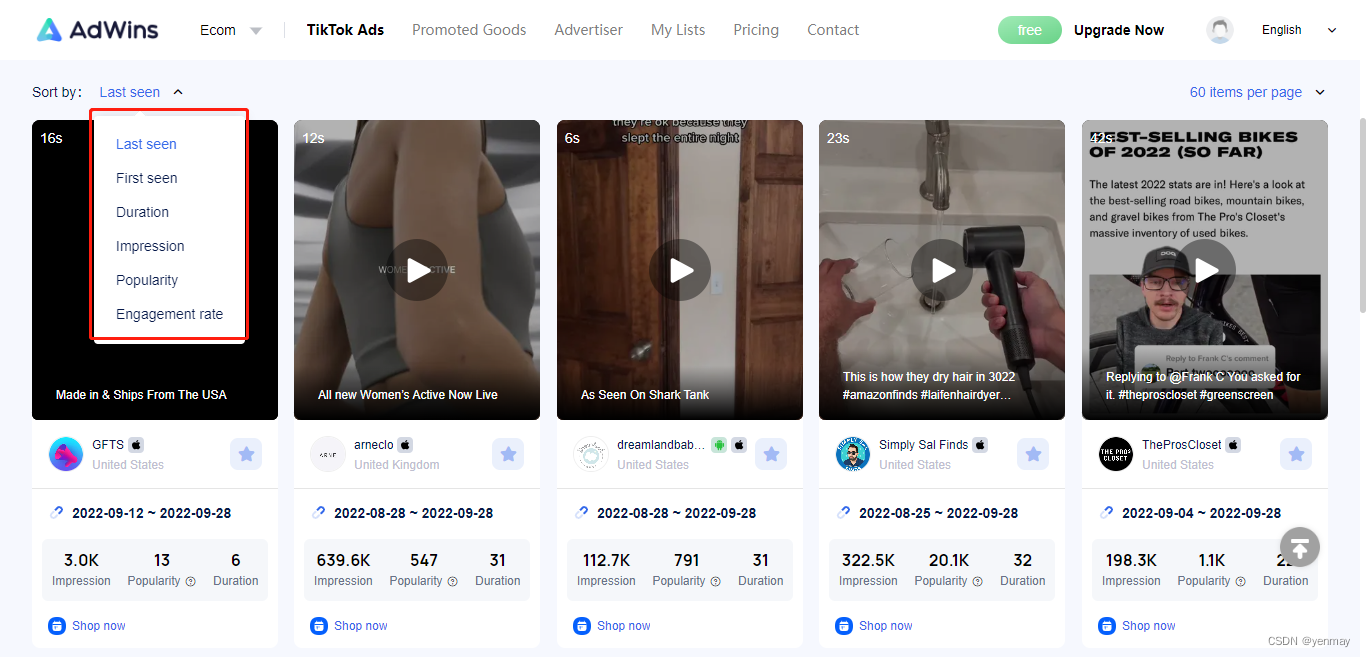Open the user profile avatar
1366x657 pixels.
click(1220, 30)
